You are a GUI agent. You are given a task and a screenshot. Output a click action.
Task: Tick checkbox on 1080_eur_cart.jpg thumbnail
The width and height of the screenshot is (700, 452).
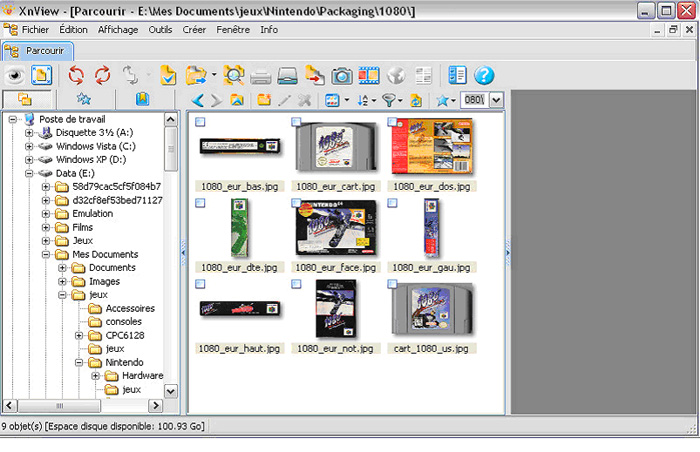(296, 122)
